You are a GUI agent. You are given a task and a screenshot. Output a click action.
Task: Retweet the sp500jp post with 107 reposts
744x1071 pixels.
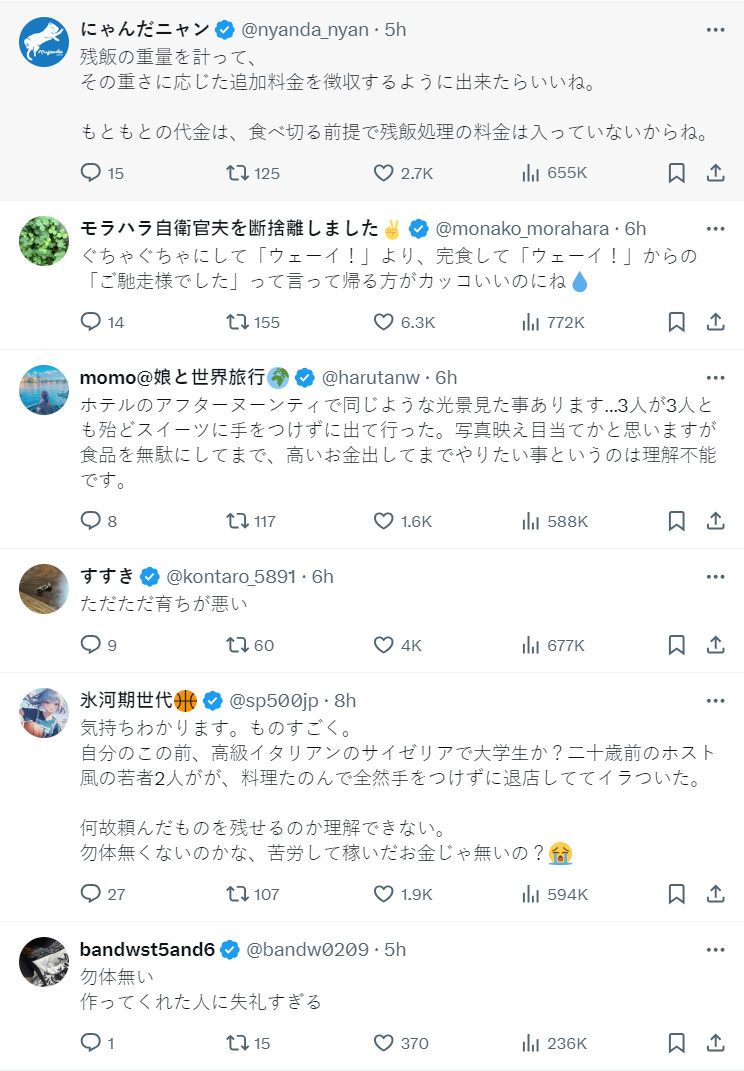pos(237,893)
